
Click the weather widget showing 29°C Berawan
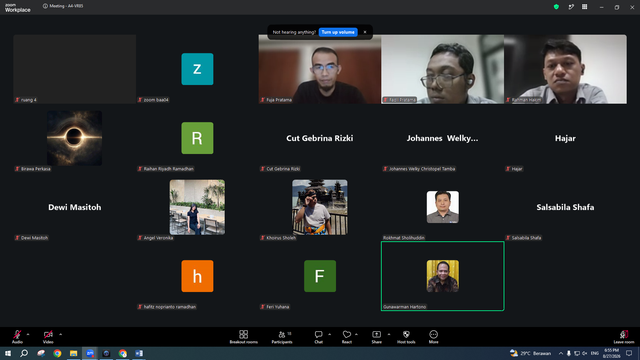(531, 353)
